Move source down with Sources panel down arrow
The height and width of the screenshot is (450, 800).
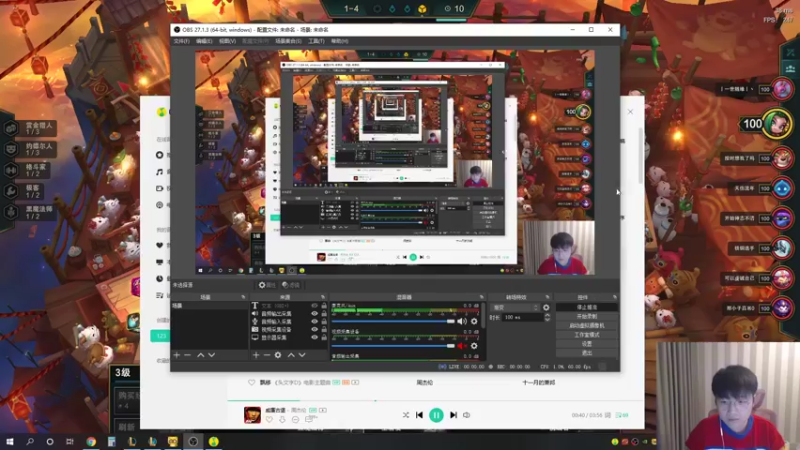click(x=302, y=355)
